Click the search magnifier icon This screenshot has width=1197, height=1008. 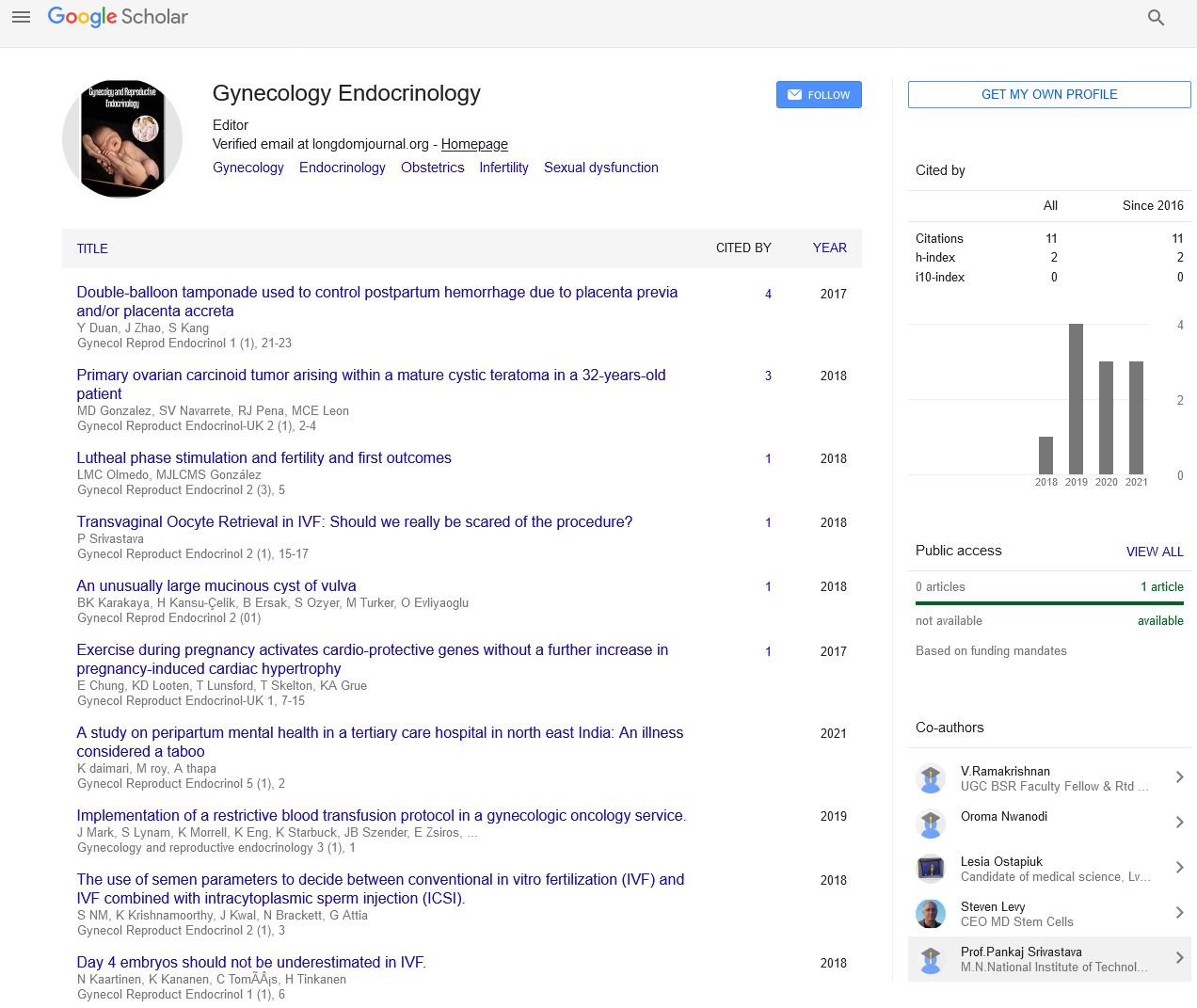[x=1157, y=17]
